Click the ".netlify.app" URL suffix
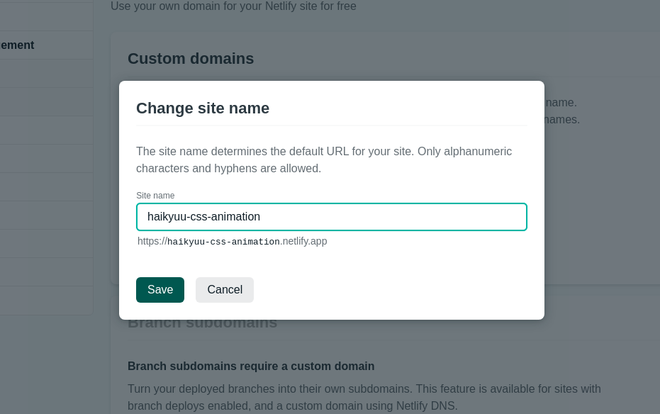 [x=304, y=242]
